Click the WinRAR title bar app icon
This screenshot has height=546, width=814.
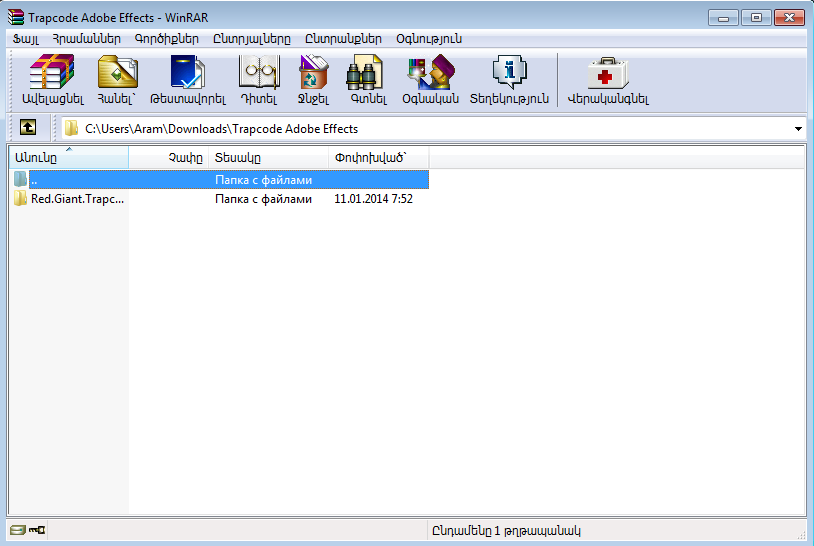coord(16,17)
